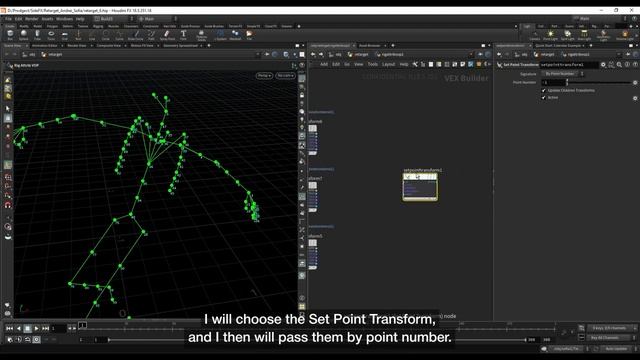Screen dimensions: 640x360
Task: Toggle the audio button in the playbar
Action: (x=19, y=339)
